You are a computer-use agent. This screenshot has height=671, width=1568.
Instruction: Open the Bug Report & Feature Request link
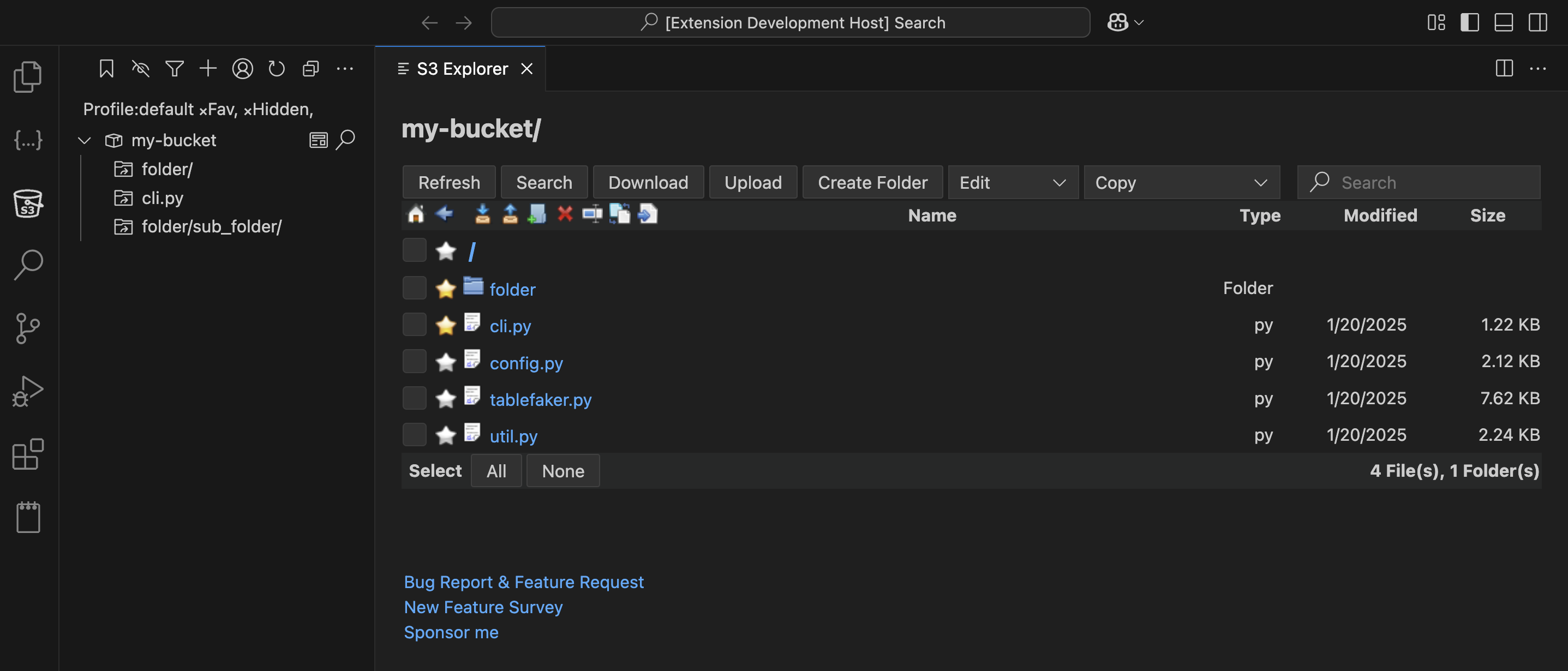(x=523, y=582)
